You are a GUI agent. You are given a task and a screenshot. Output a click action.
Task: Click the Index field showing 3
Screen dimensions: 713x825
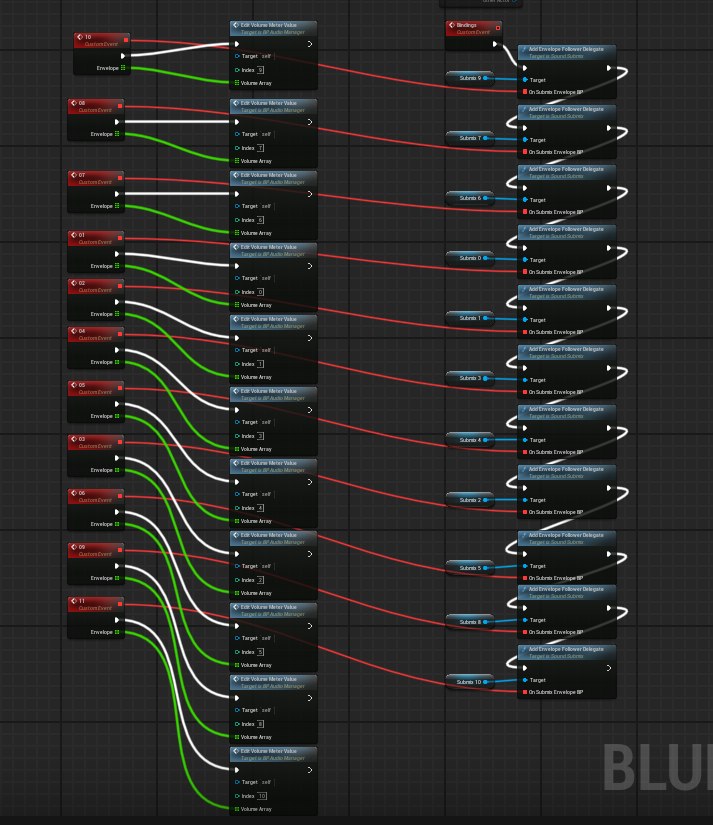pos(260,436)
